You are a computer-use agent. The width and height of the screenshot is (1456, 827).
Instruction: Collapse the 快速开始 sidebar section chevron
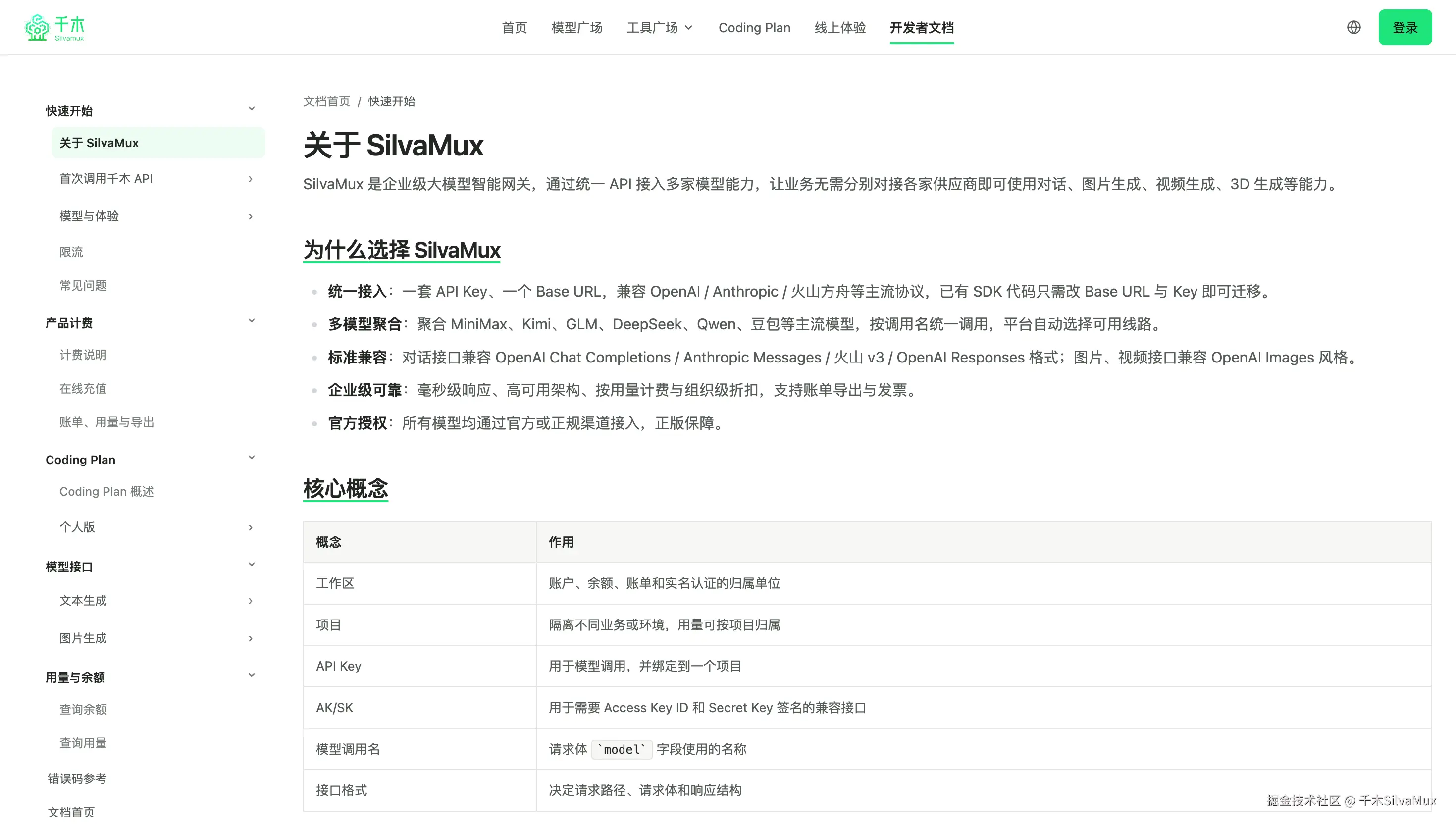pos(252,109)
